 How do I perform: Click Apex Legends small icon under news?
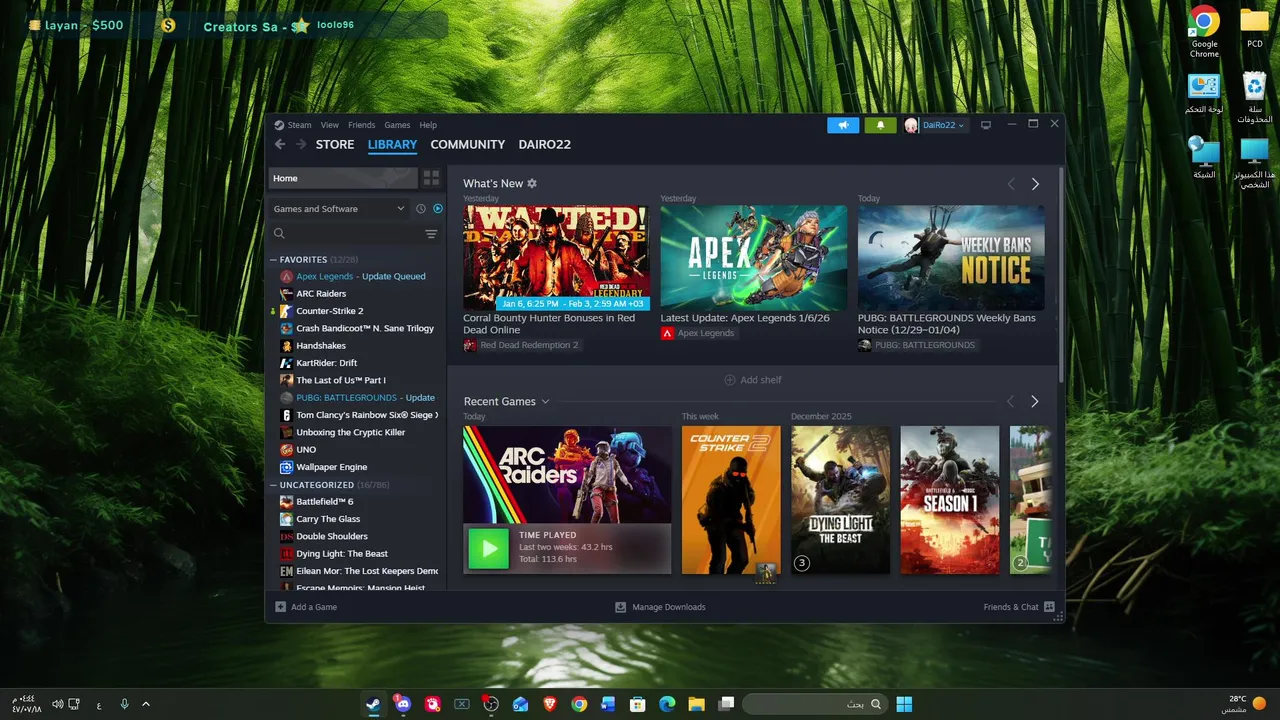(667, 333)
